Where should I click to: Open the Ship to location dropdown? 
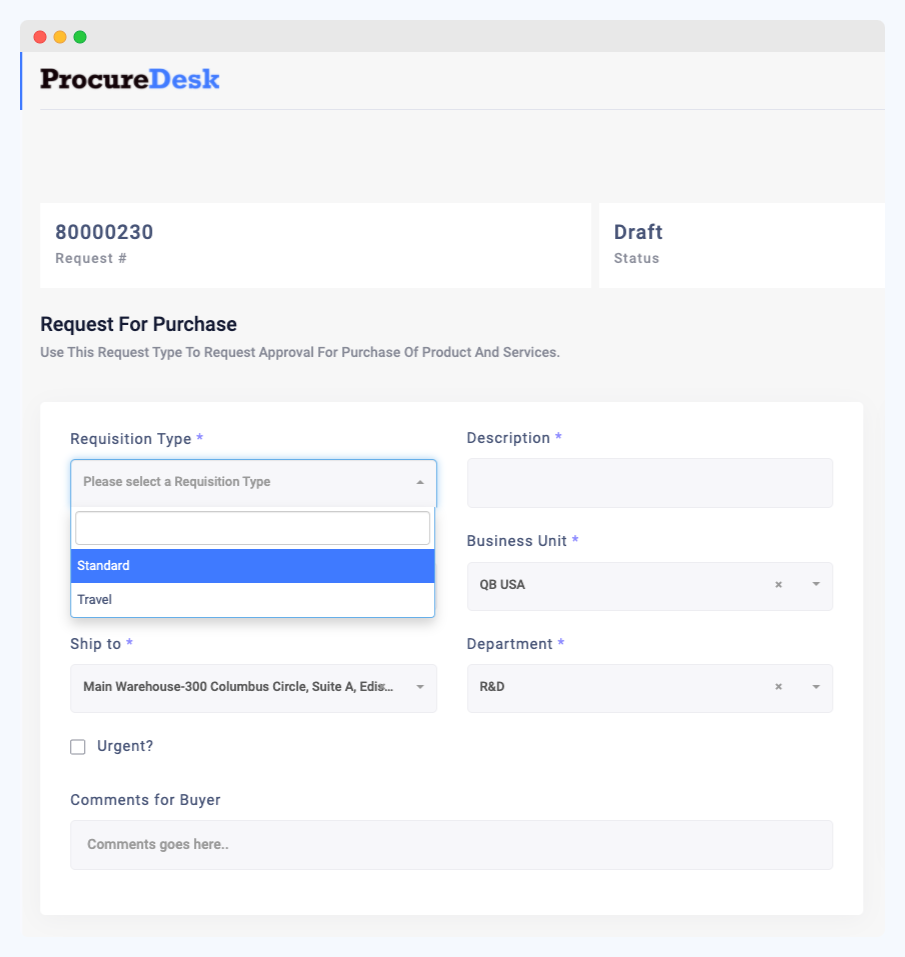point(253,688)
